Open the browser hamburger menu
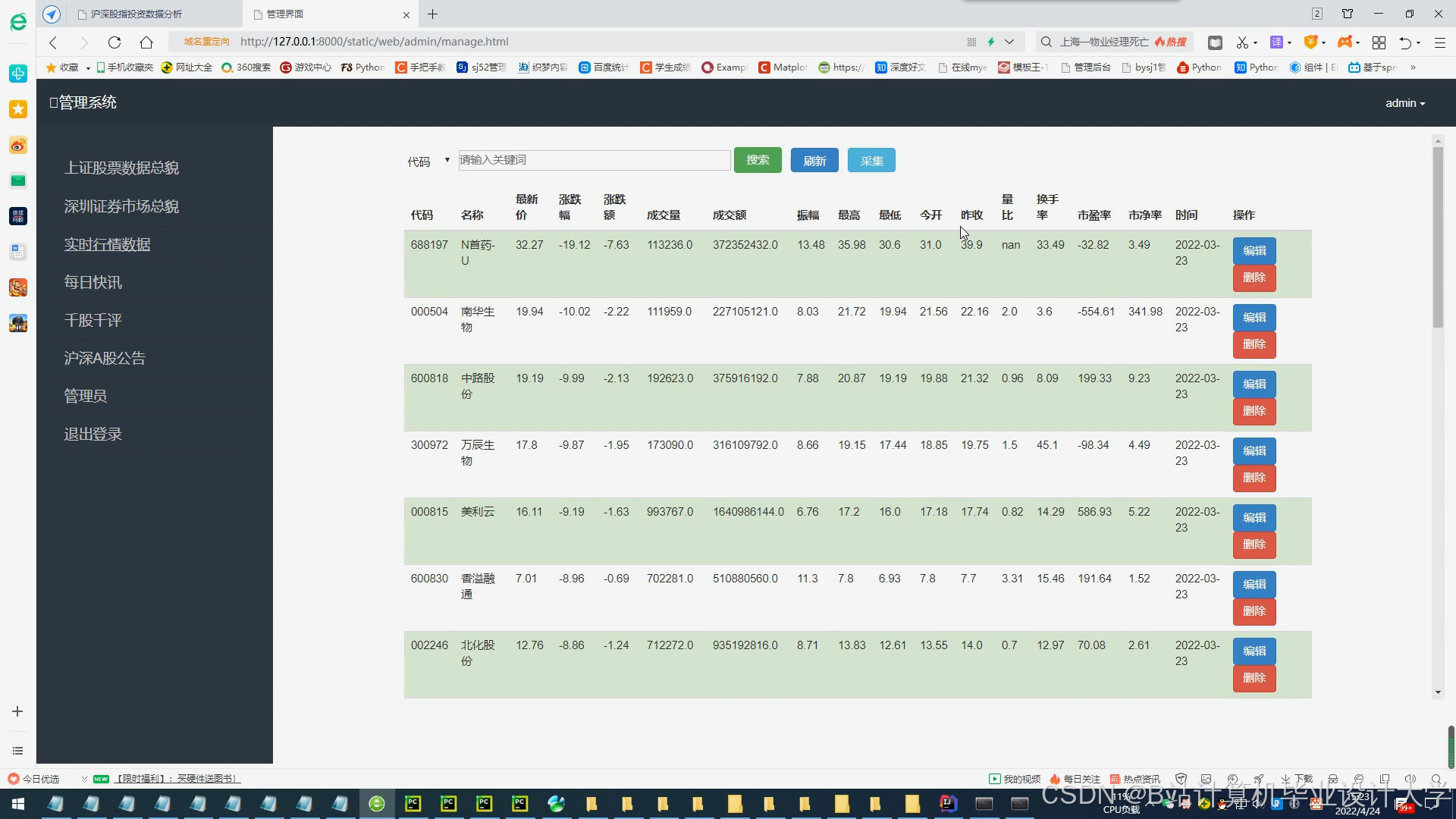The width and height of the screenshot is (1456, 819). point(1439,42)
